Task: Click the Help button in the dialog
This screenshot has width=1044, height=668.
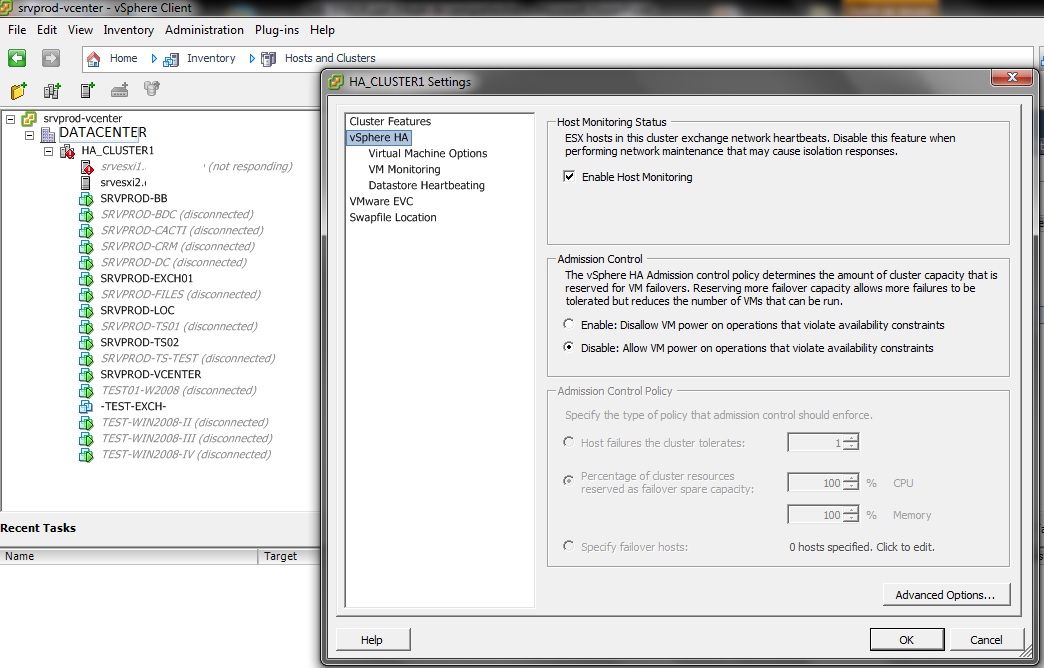Action: coord(373,639)
